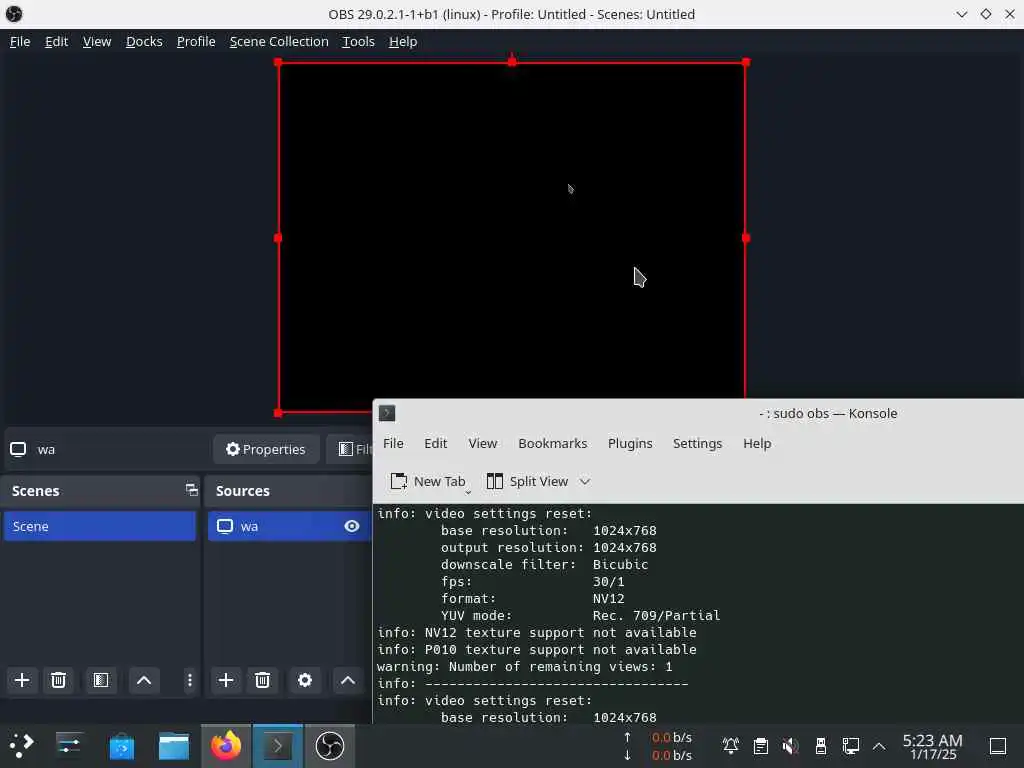Move source up with arrow icon
The height and width of the screenshot is (768, 1024).
coord(347,680)
